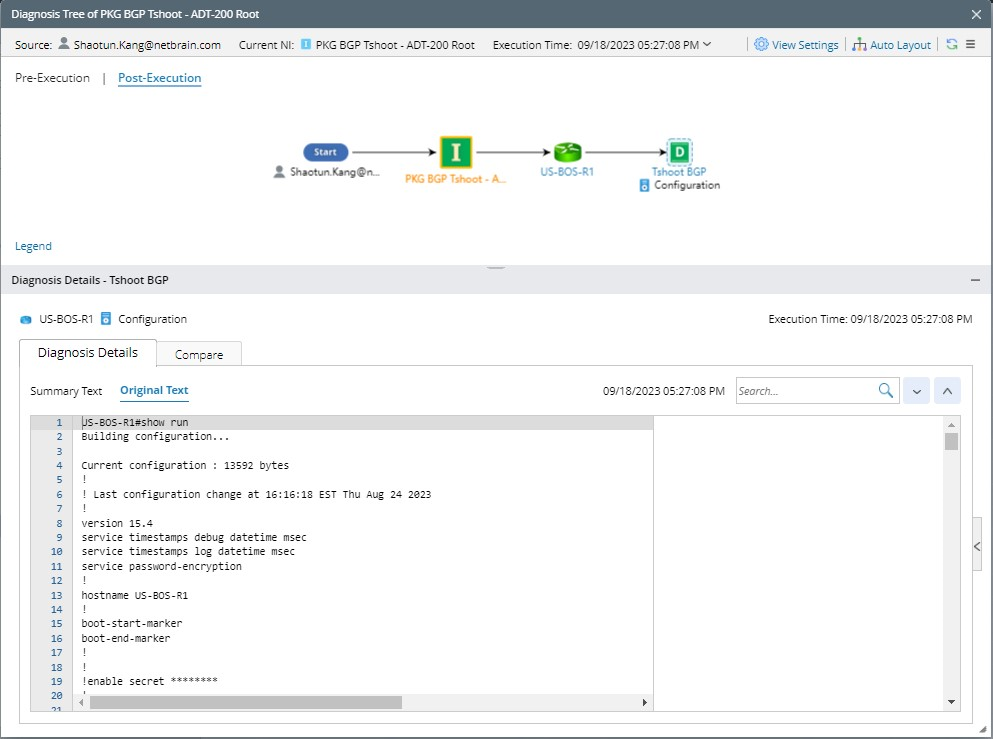The width and height of the screenshot is (993, 739).
Task: Jump to next search result
Action: click(x=916, y=391)
